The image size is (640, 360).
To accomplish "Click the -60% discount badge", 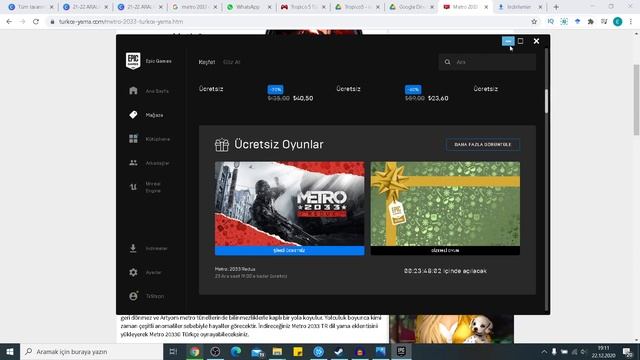I will pyautogui.click(x=413, y=89).
